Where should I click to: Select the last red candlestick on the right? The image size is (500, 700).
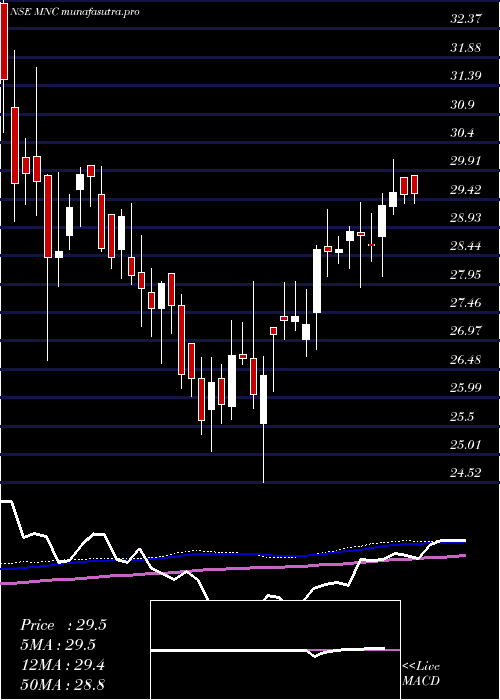pyautogui.click(x=415, y=184)
